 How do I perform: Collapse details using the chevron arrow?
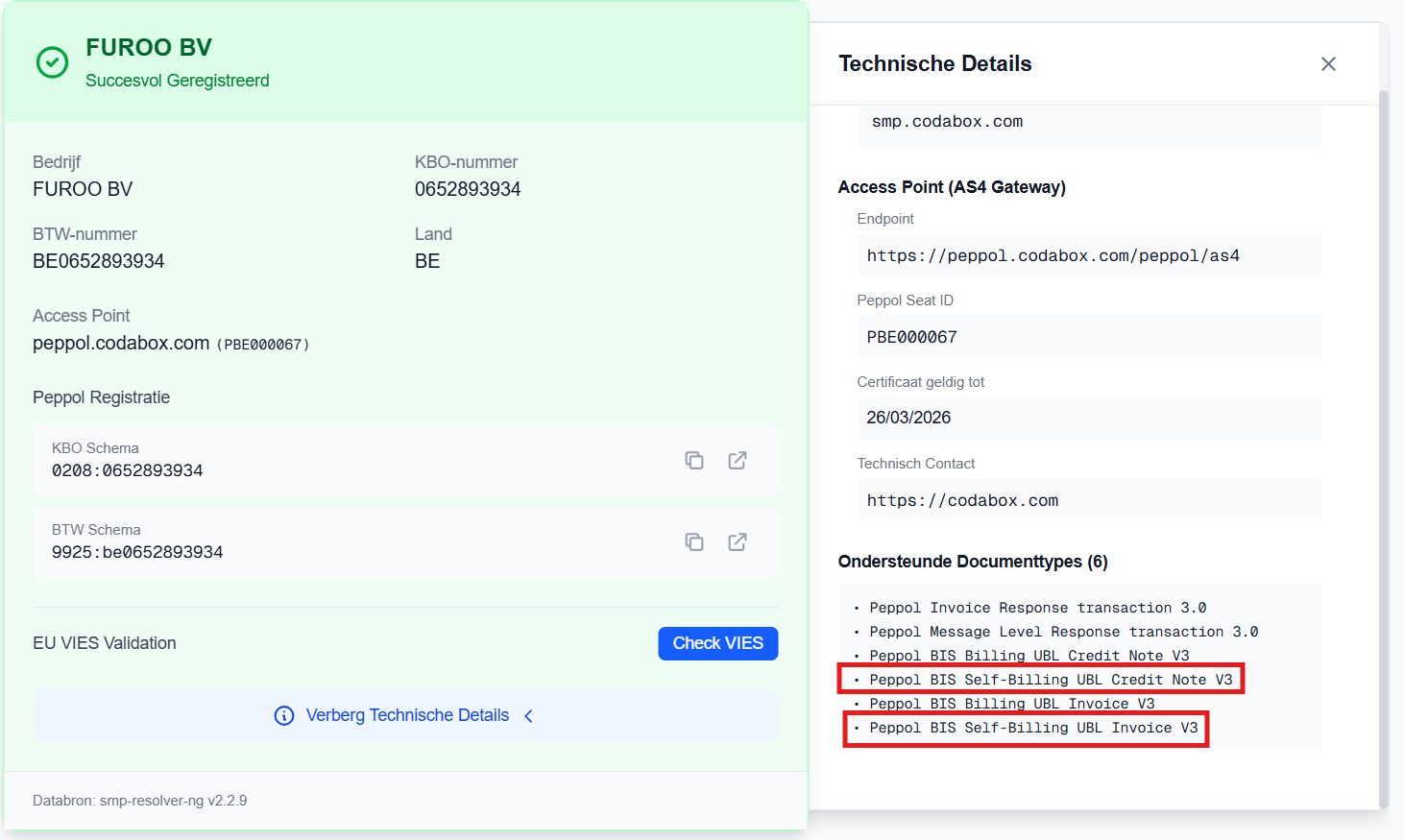528,715
